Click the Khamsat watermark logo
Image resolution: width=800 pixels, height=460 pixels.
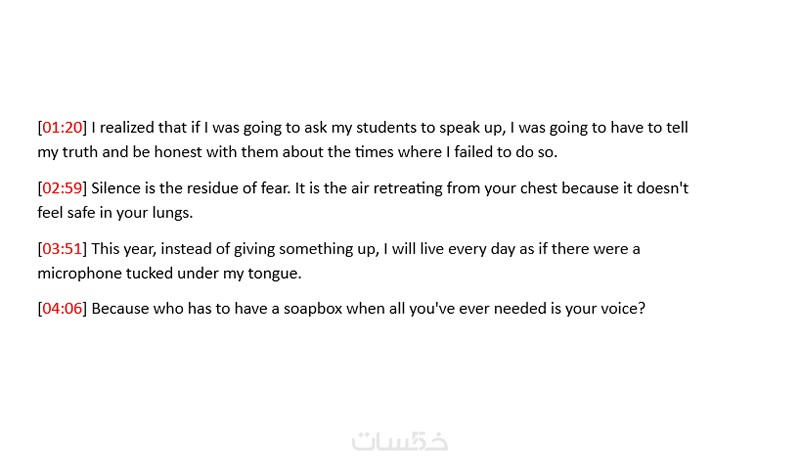click(x=400, y=441)
